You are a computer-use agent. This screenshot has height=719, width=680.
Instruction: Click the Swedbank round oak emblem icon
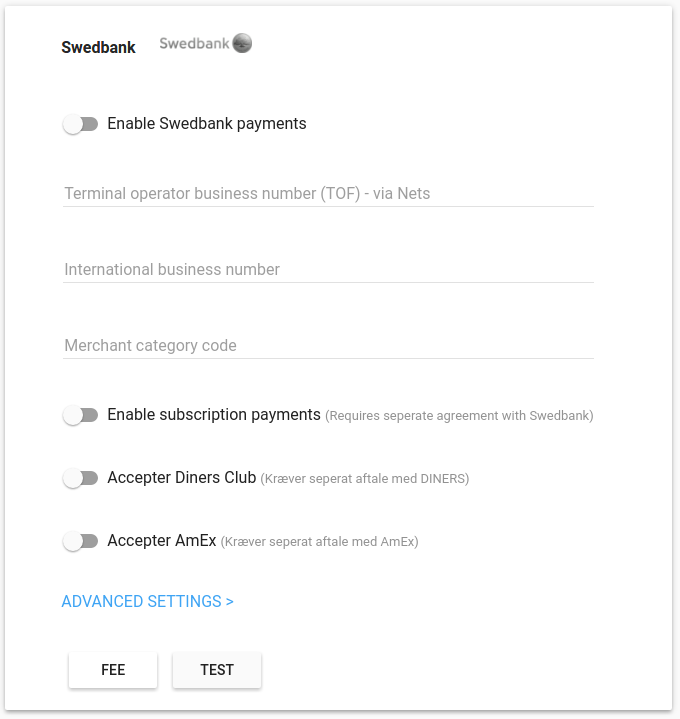(242, 43)
